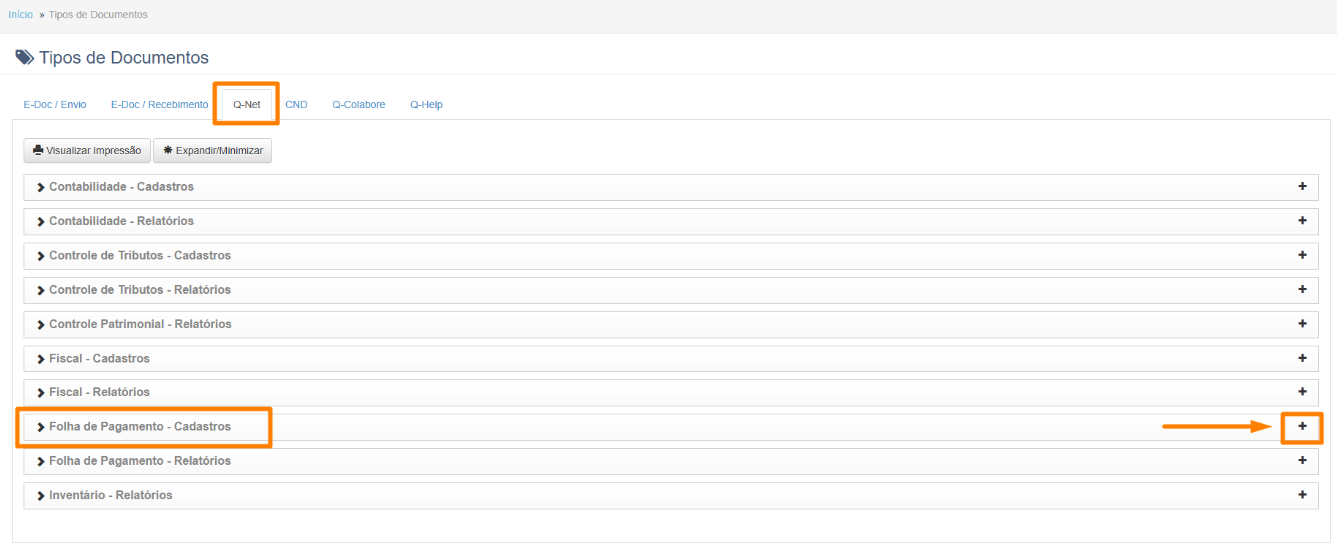The height and width of the screenshot is (556, 1337).
Task: Open the E-Doc / Recebimento tab
Action: click(159, 104)
